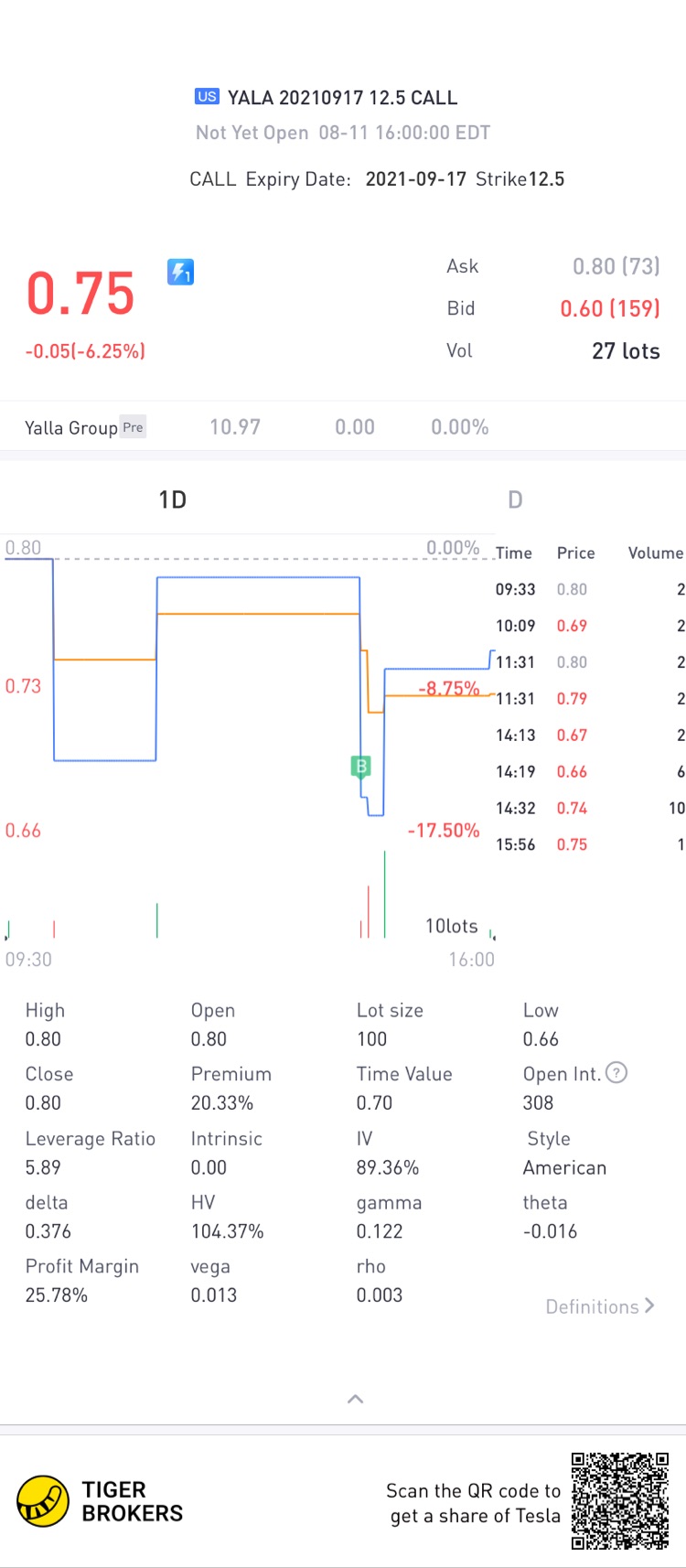This screenshot has width=686, height=1568.
Task: Switch to the 1D chart tab
Action: 173,499
